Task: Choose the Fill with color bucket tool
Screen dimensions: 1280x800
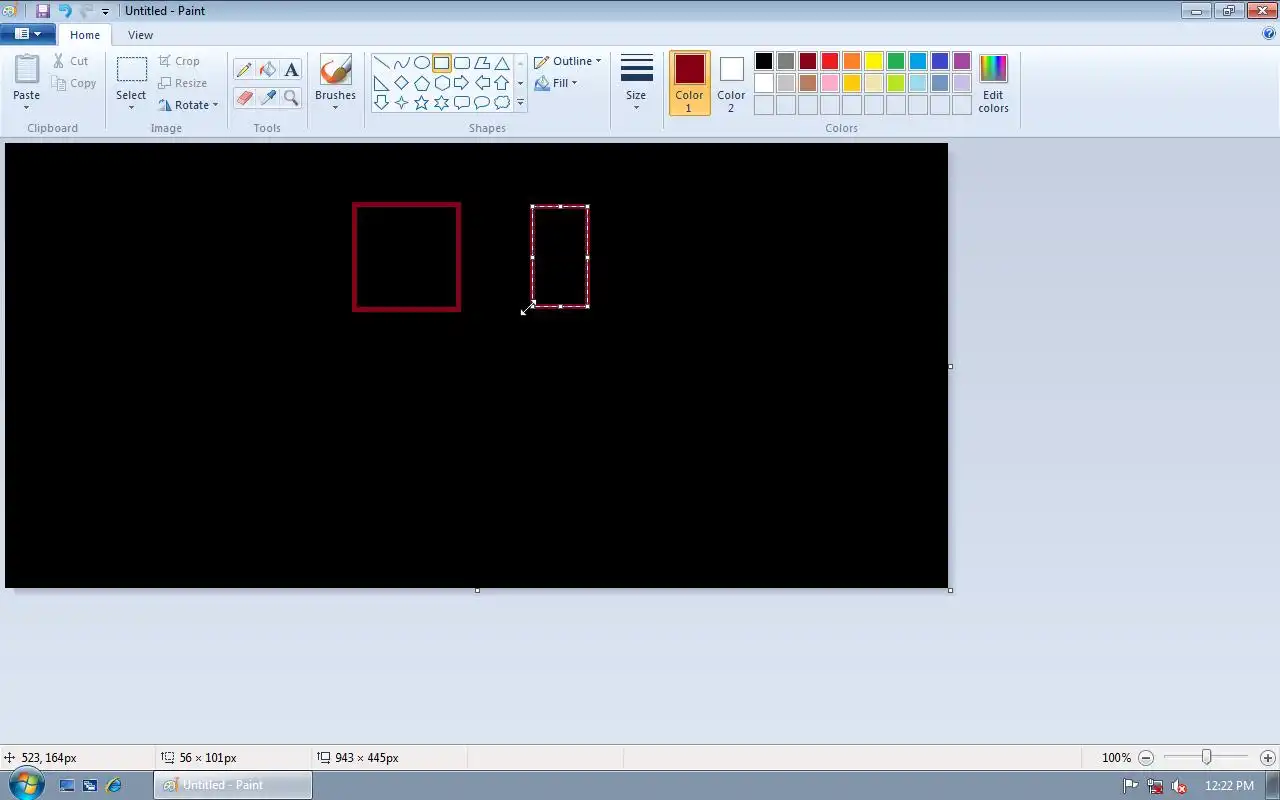Action: 267,70
